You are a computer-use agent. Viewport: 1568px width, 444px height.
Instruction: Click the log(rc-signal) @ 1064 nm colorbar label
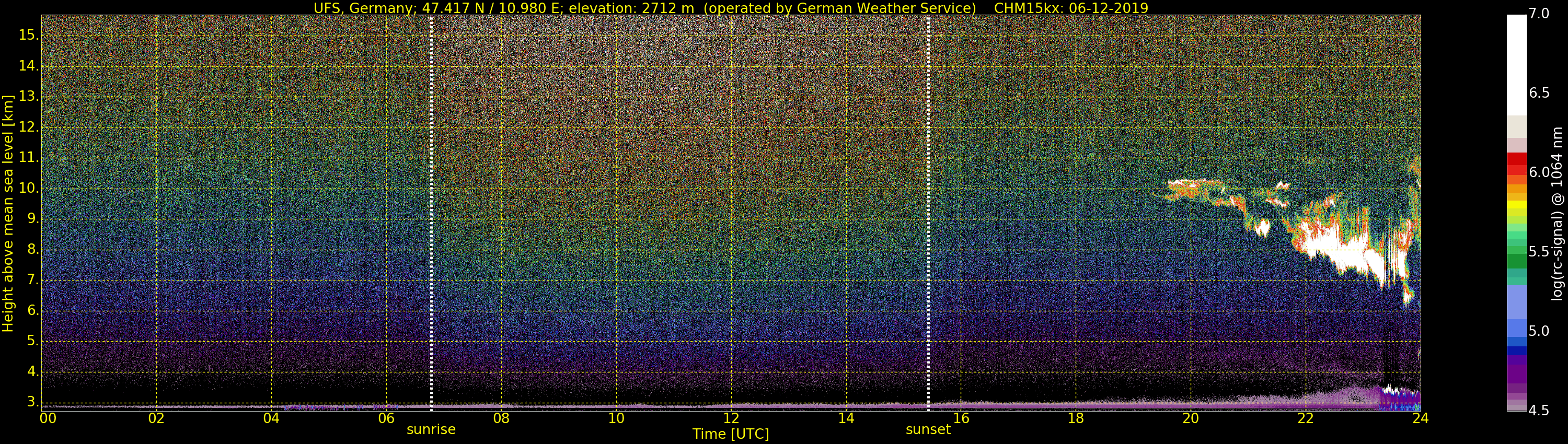[x=1557, y=213]
